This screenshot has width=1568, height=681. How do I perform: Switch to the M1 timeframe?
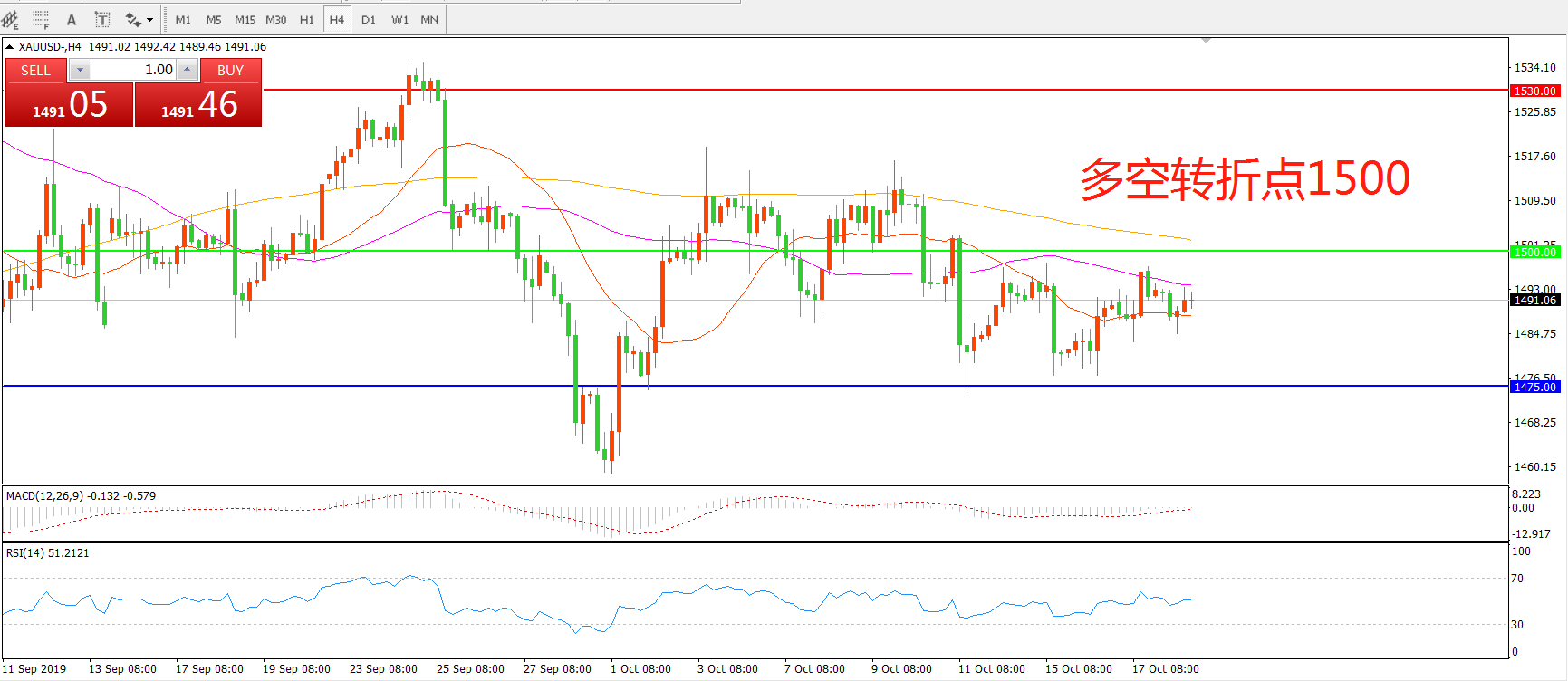(183, 19)
